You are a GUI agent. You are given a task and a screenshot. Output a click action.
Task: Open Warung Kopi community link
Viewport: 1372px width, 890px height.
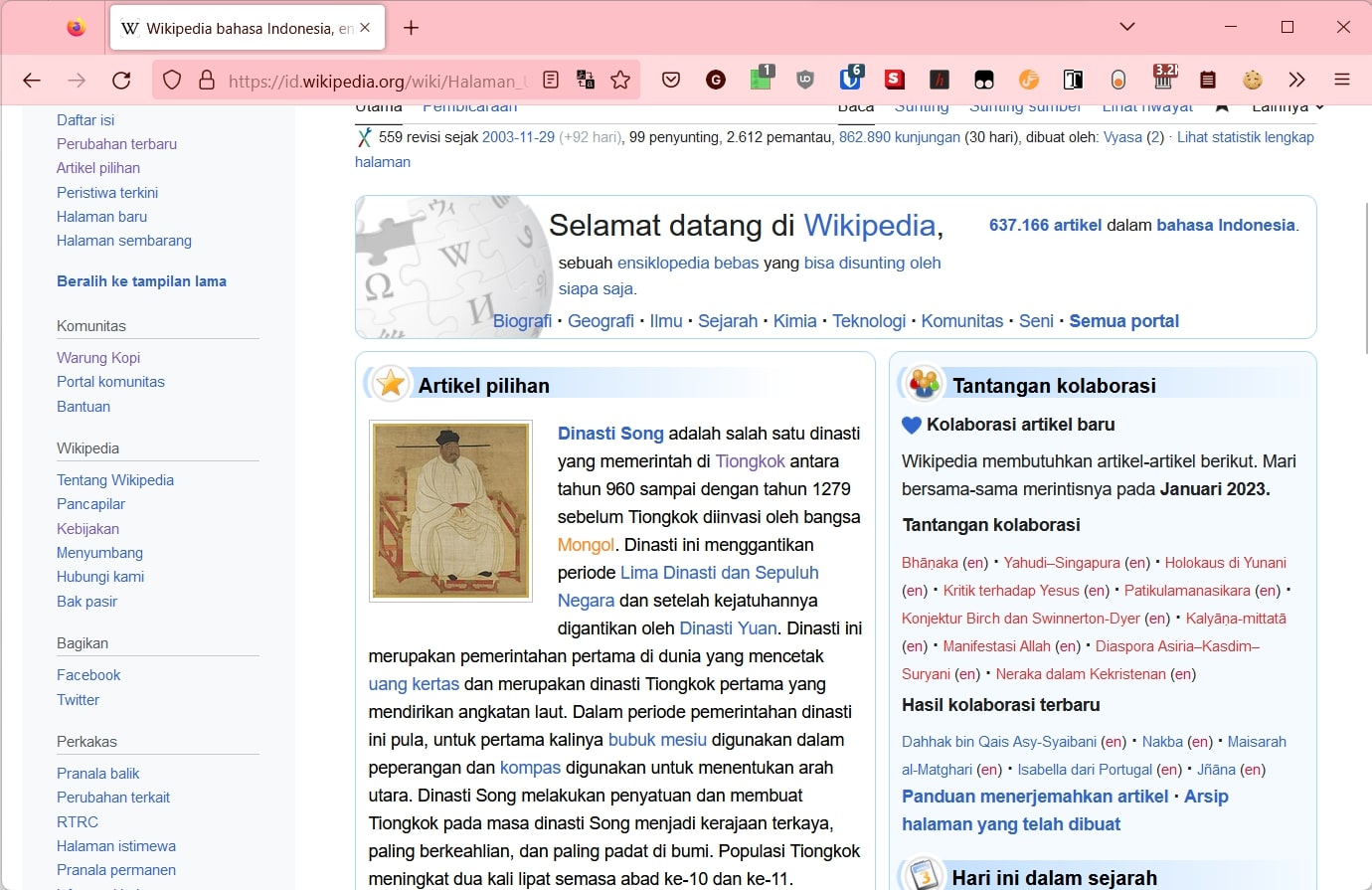coord(98,358)
